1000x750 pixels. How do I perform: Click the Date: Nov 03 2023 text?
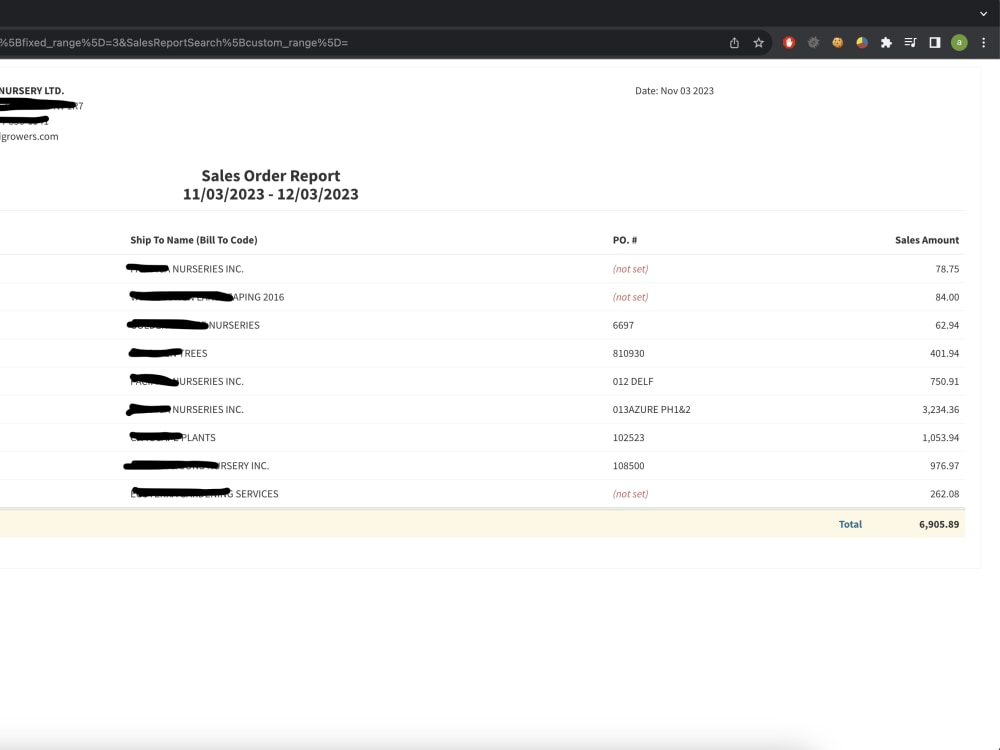point(674,91)
